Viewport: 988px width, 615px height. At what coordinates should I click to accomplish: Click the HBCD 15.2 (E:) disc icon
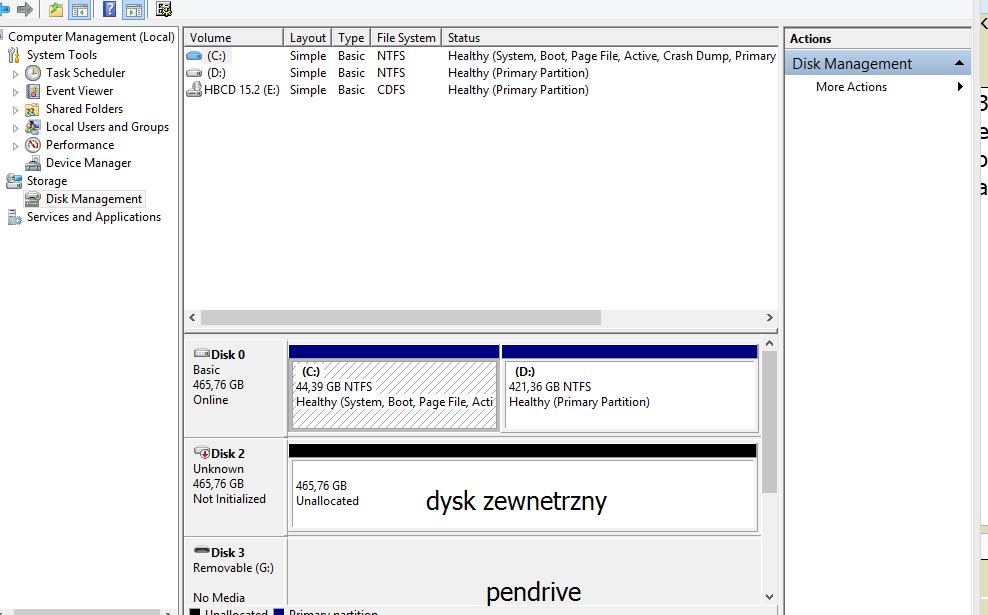tap(193, 90)
